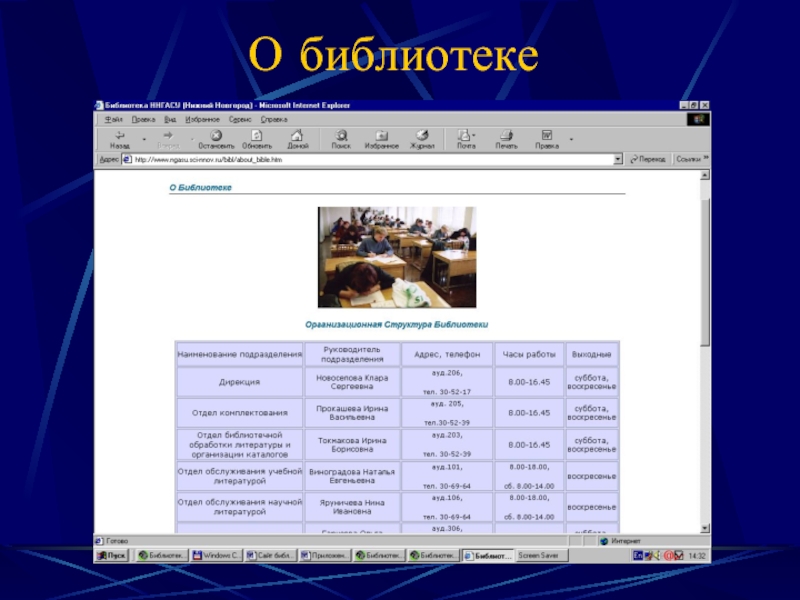Click the Наименование подразделения header cell

(239, 354)
